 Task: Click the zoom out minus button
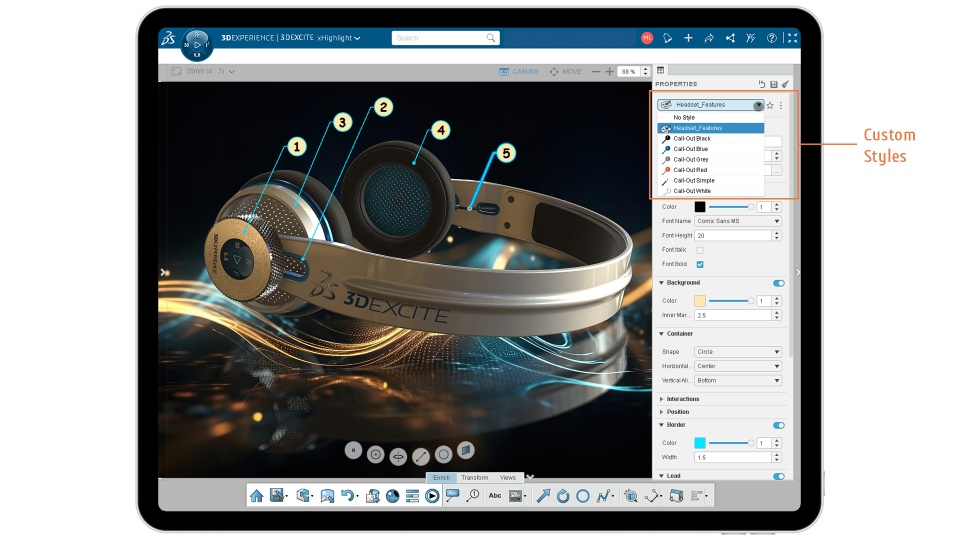[x=596, y=72]
